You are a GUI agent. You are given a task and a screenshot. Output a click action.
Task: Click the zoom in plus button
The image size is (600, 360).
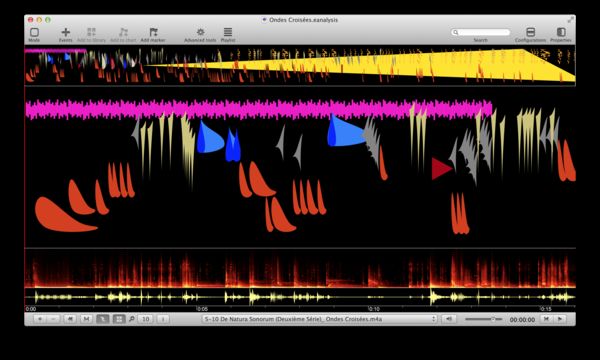pyautogui.click(x=40, y=319)
